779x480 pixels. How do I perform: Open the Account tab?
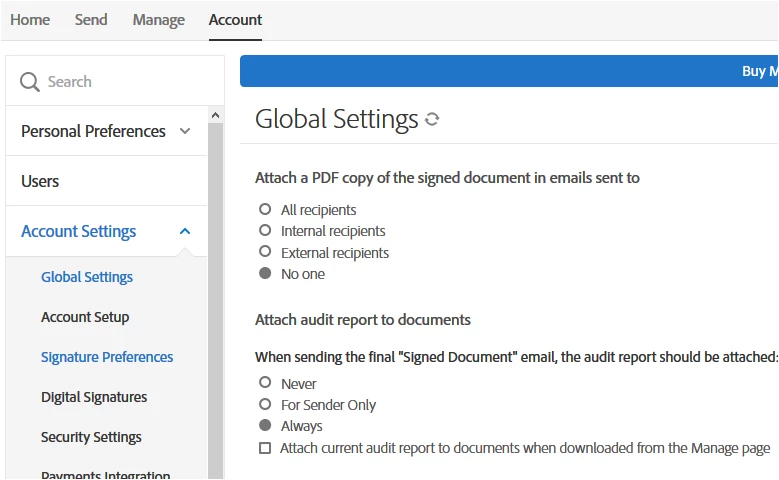pyautogui.click(x=235, y=20)
